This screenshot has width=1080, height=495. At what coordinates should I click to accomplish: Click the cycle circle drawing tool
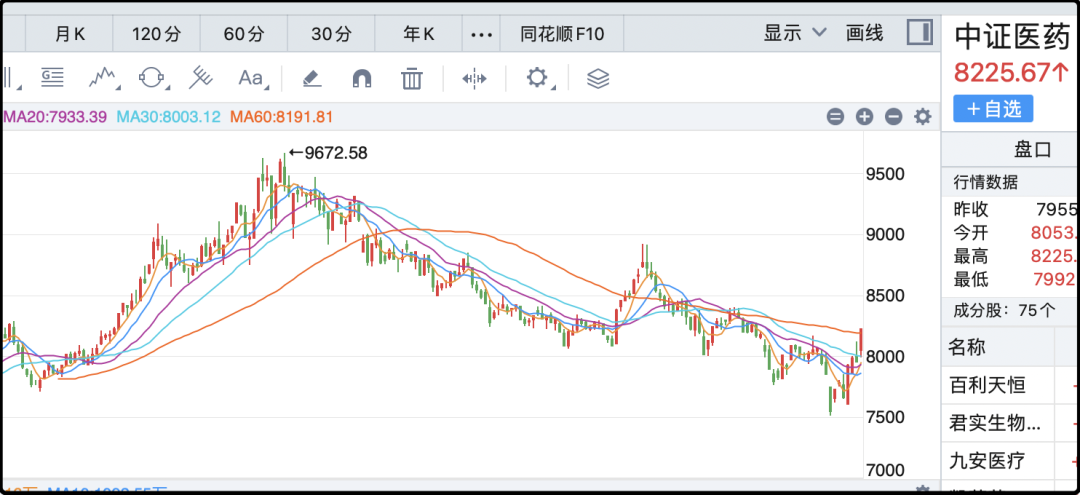click(151, 78)
